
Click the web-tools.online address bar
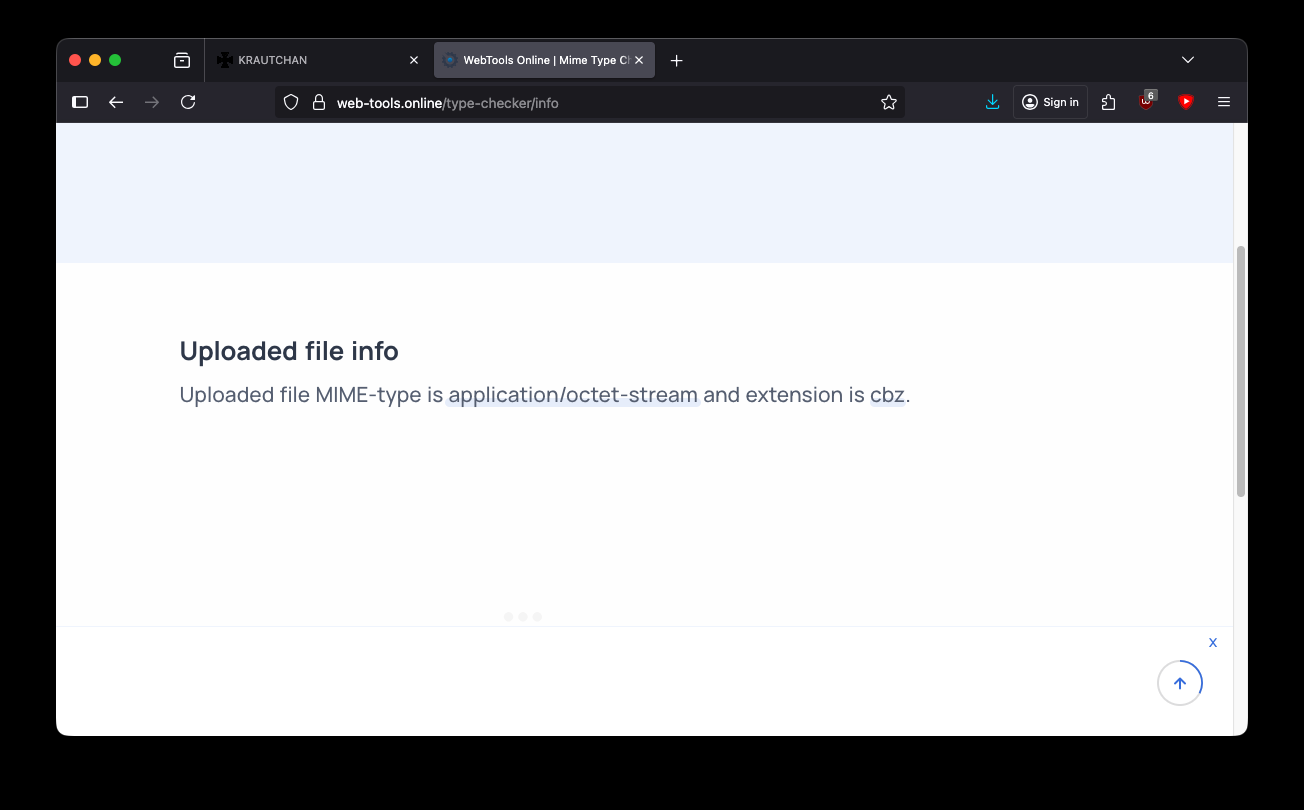(x=600, y=102)
